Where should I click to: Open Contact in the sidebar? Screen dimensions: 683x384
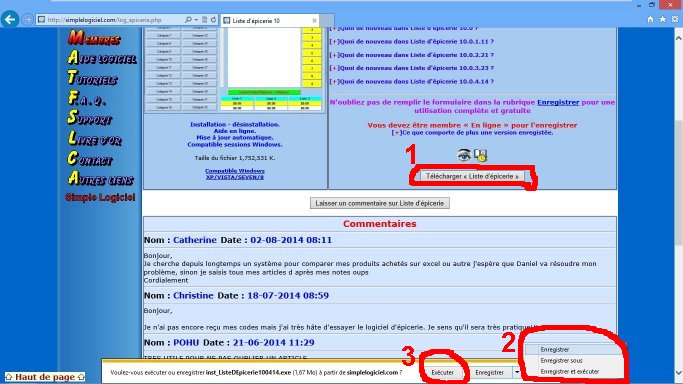click(x=90, y=158)
